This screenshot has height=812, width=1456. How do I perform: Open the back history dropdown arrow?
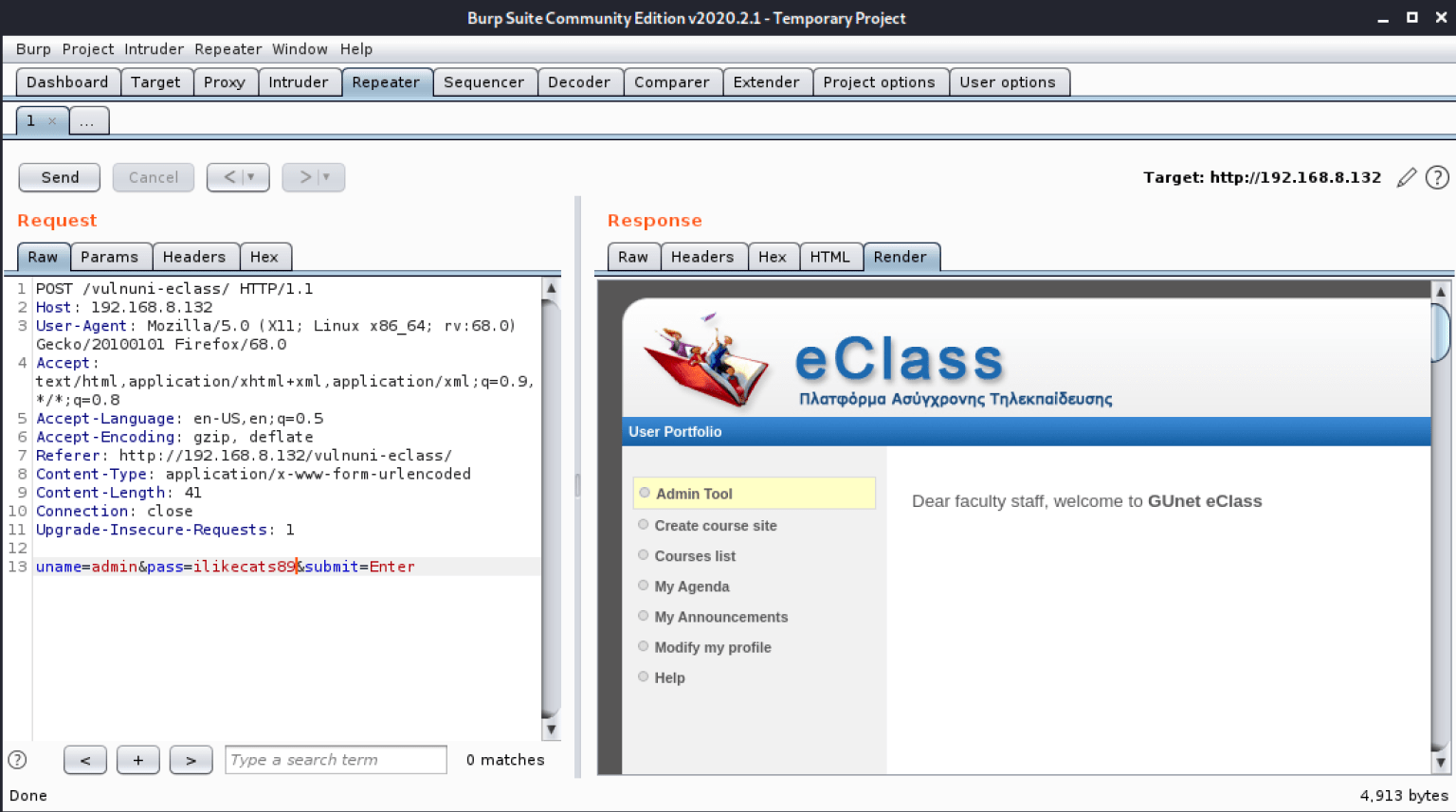[251, 177]
